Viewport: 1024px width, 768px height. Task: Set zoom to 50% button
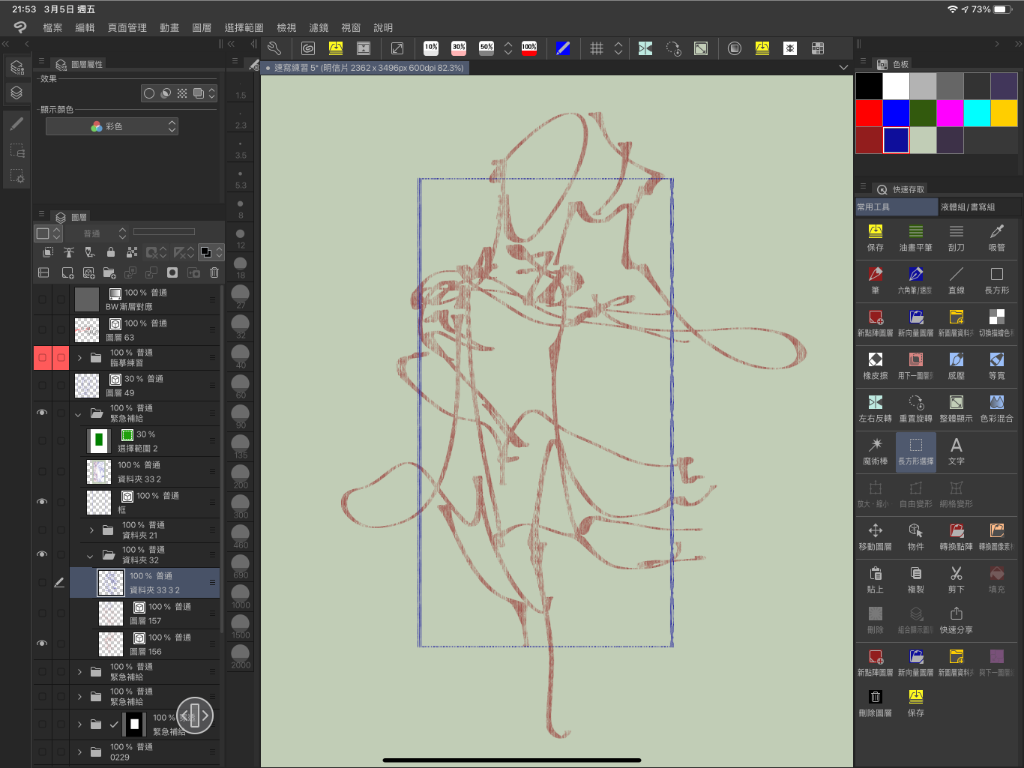click(x=487, y=48)
